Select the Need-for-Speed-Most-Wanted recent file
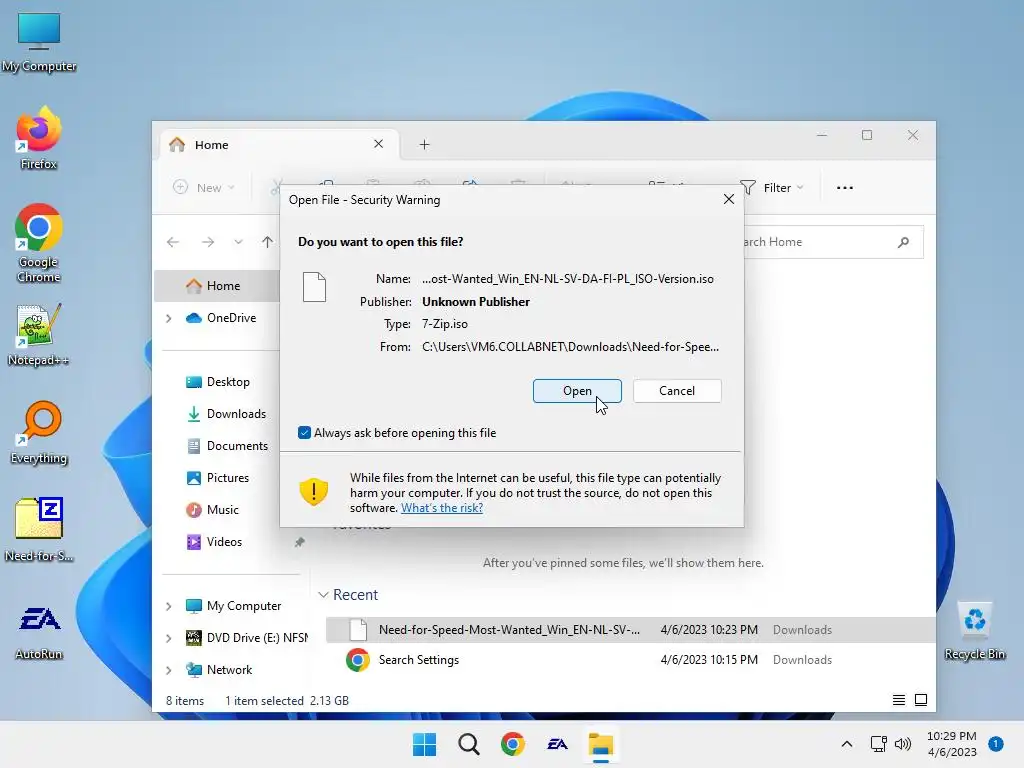Viewport: 1024px width, 768px height. (x=630, y=630)
